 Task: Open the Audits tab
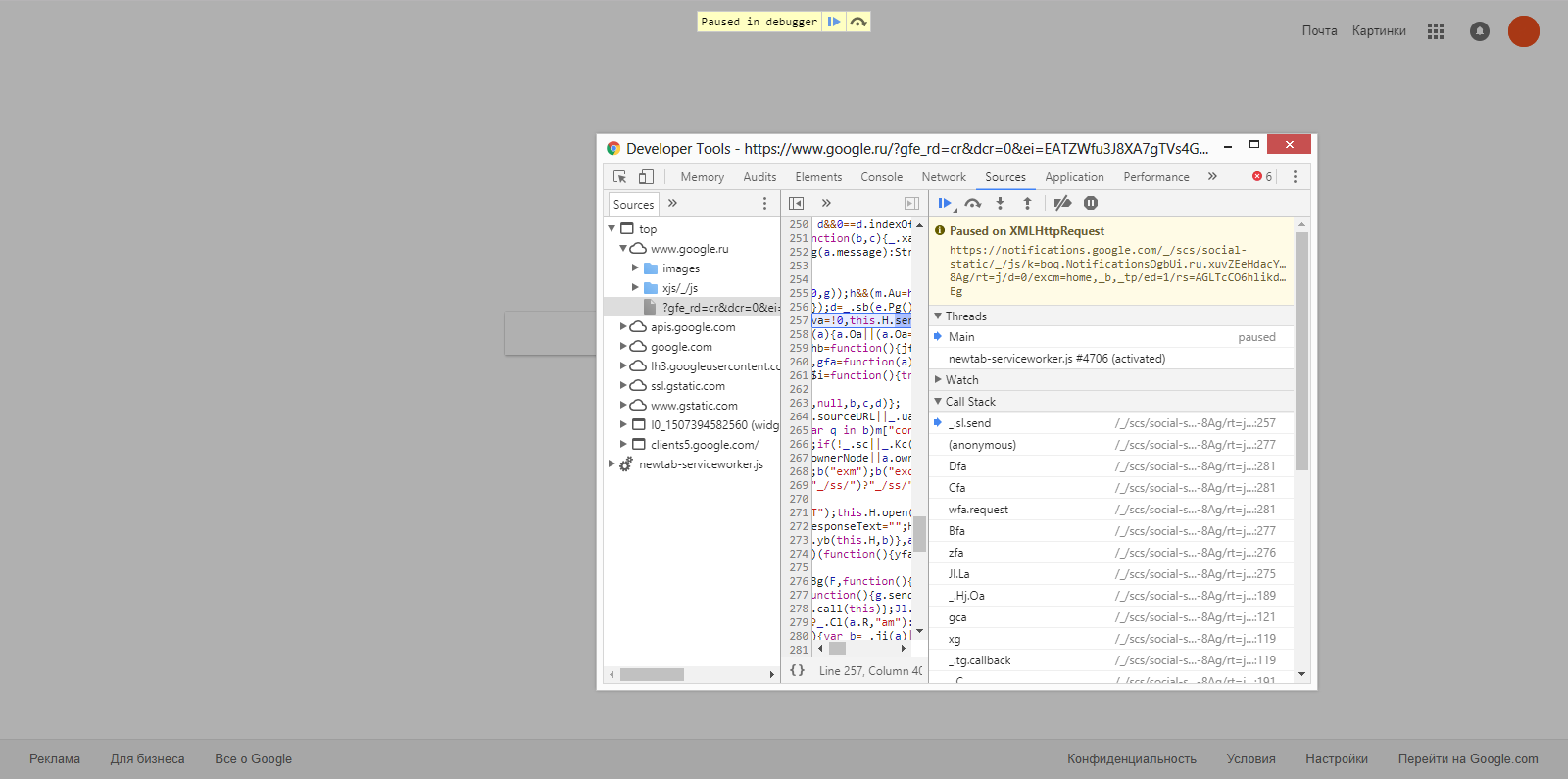(x=759, y=177)
